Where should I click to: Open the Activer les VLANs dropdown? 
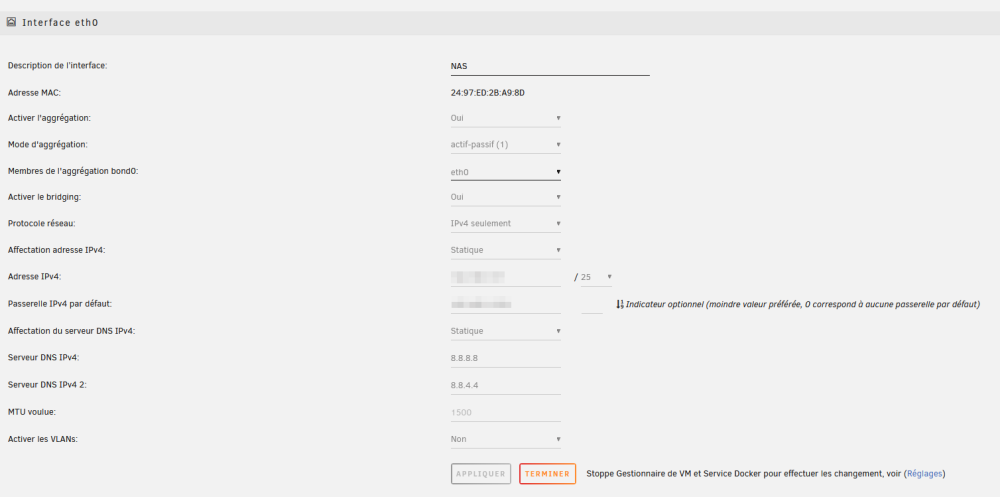(506, 439)
